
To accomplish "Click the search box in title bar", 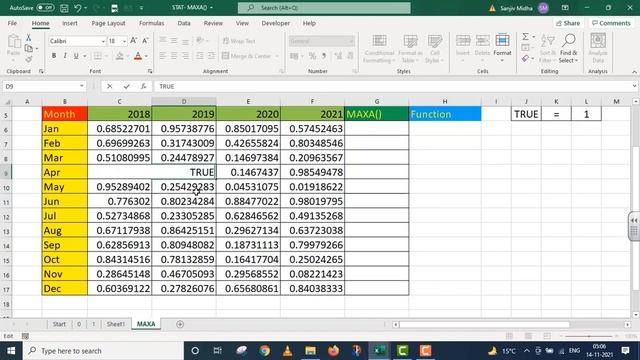I will coord(324,8).
